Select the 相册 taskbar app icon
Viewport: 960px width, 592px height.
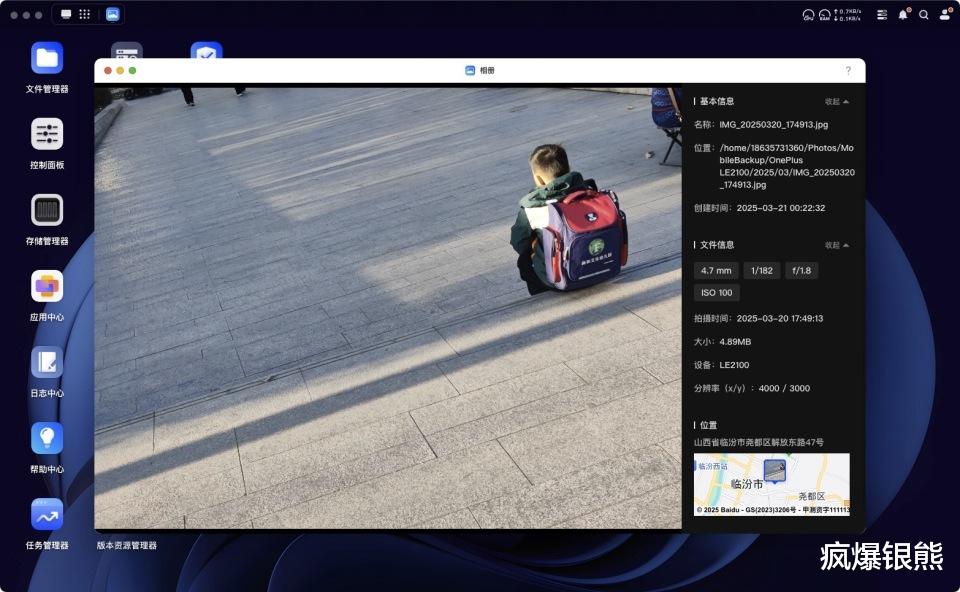[112, 14]
